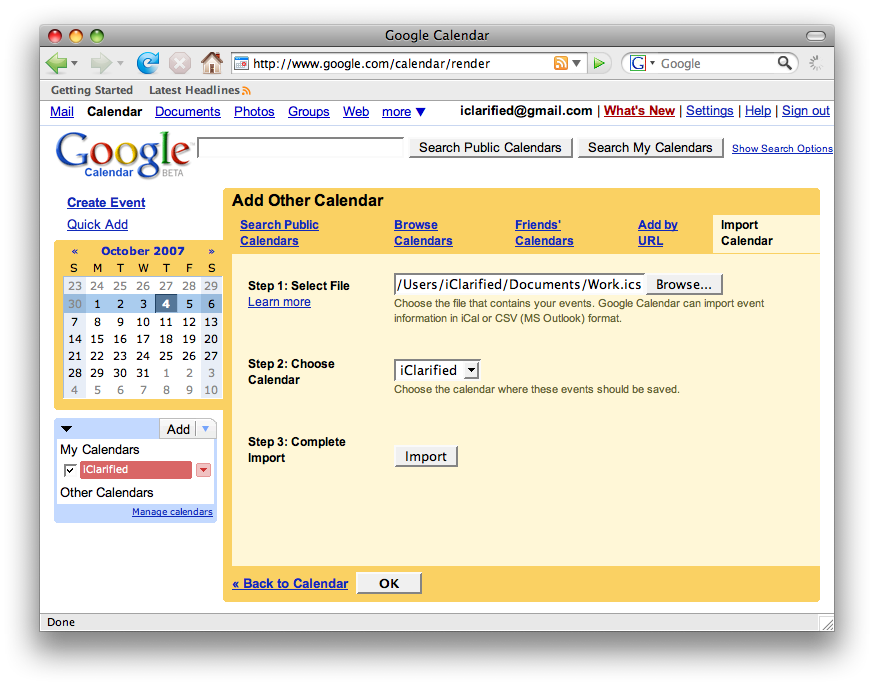Click Back to Calendar link
Viewport: 874px width, 686px height.
click(290, 583)
